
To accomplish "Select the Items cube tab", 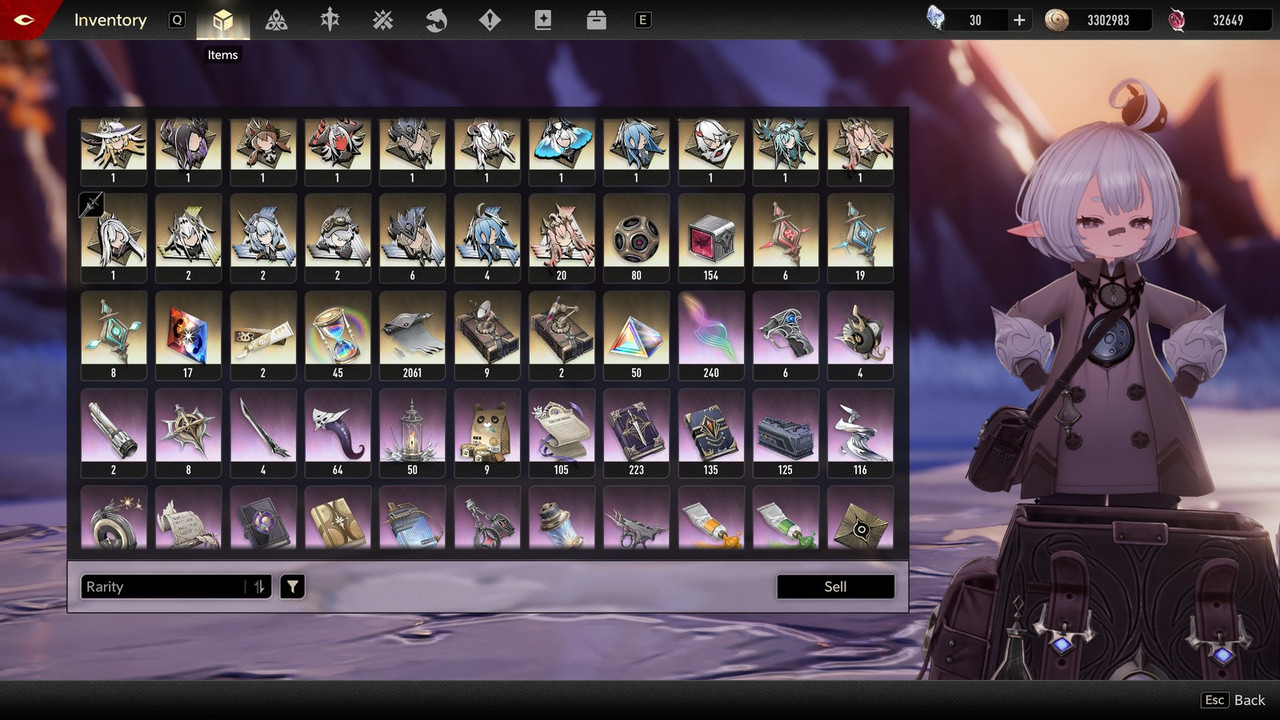I will pyautogui.click(x=223, y=20).
